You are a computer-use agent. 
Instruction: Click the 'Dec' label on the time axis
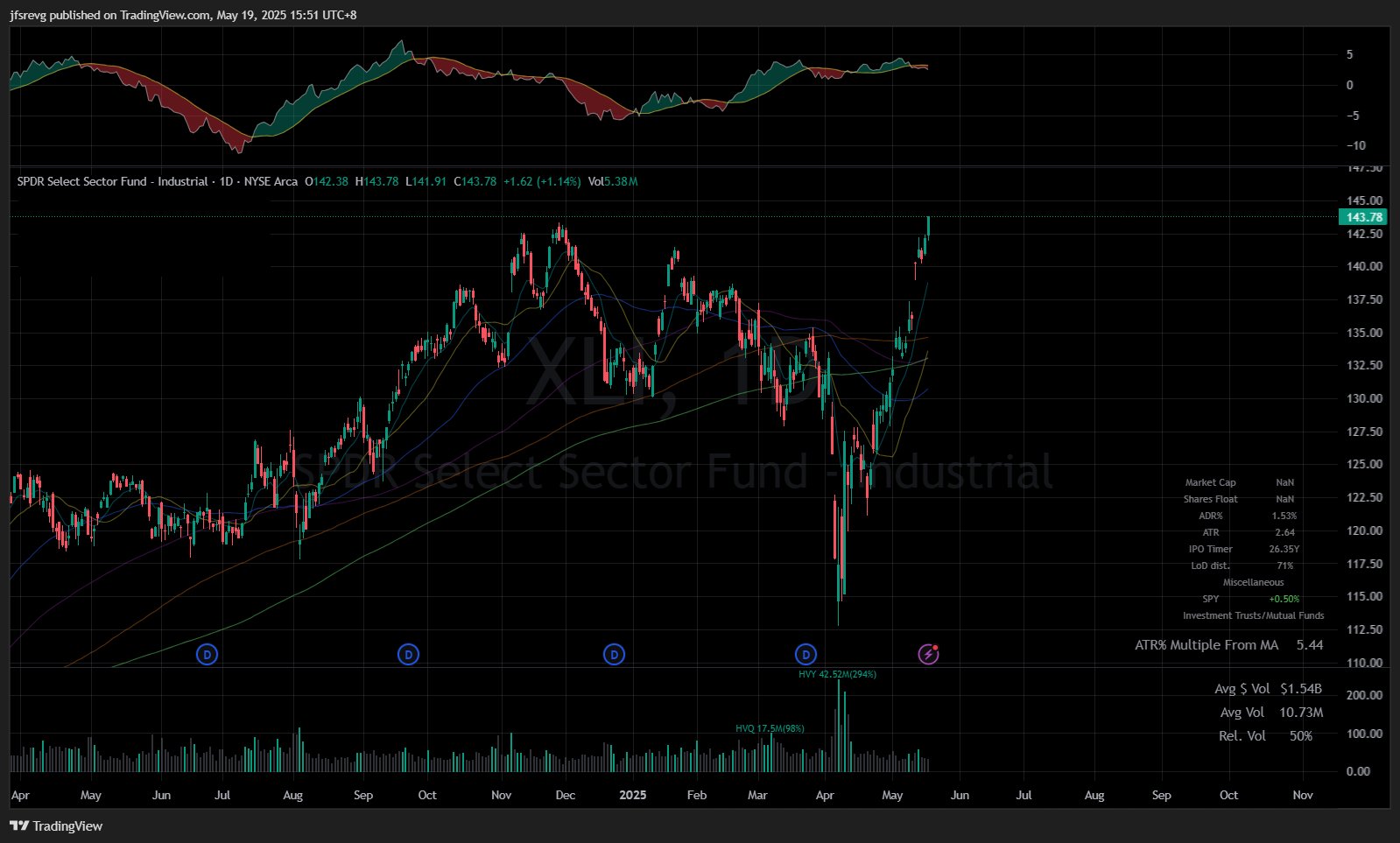pos(566,795)
